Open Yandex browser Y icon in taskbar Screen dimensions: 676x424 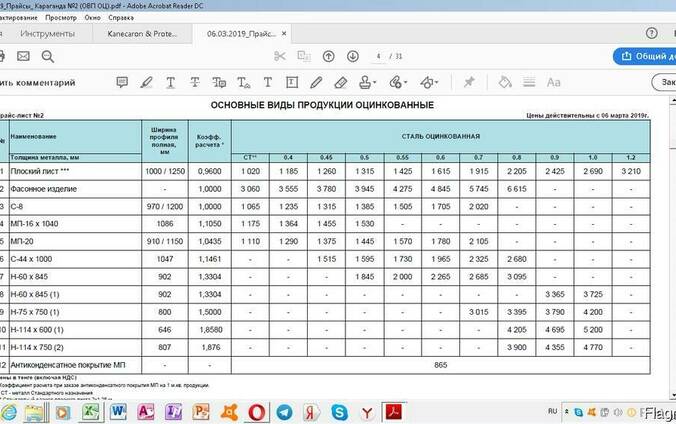pos(367,413)
